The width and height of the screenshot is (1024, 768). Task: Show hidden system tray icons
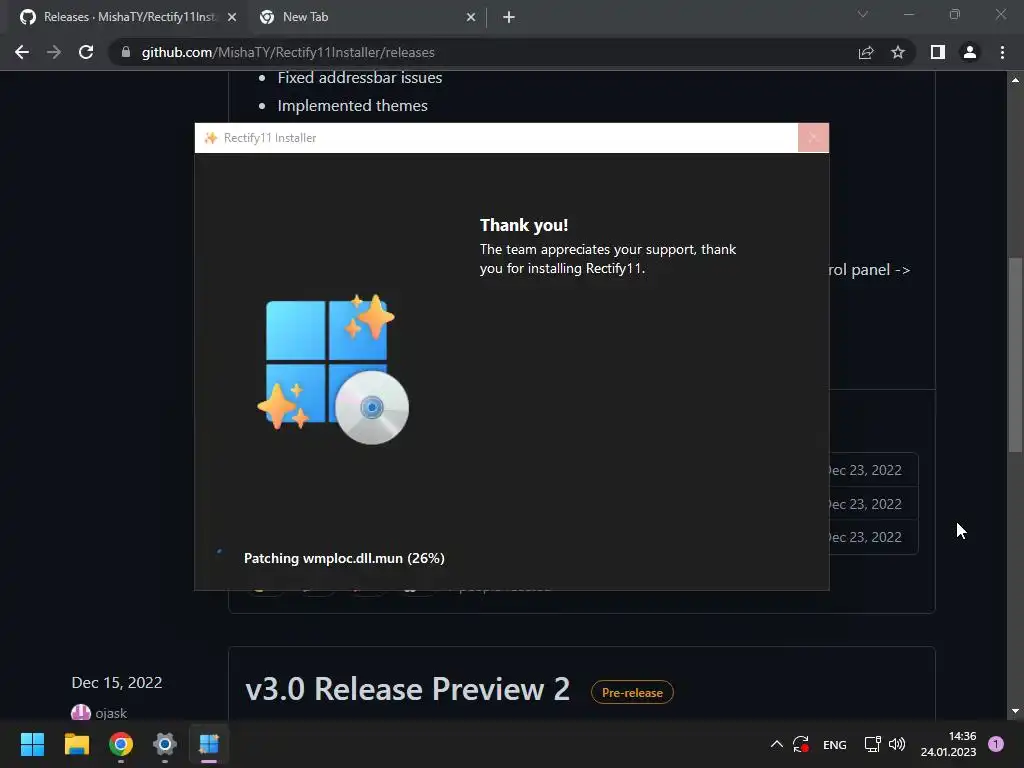coord(776,744)
